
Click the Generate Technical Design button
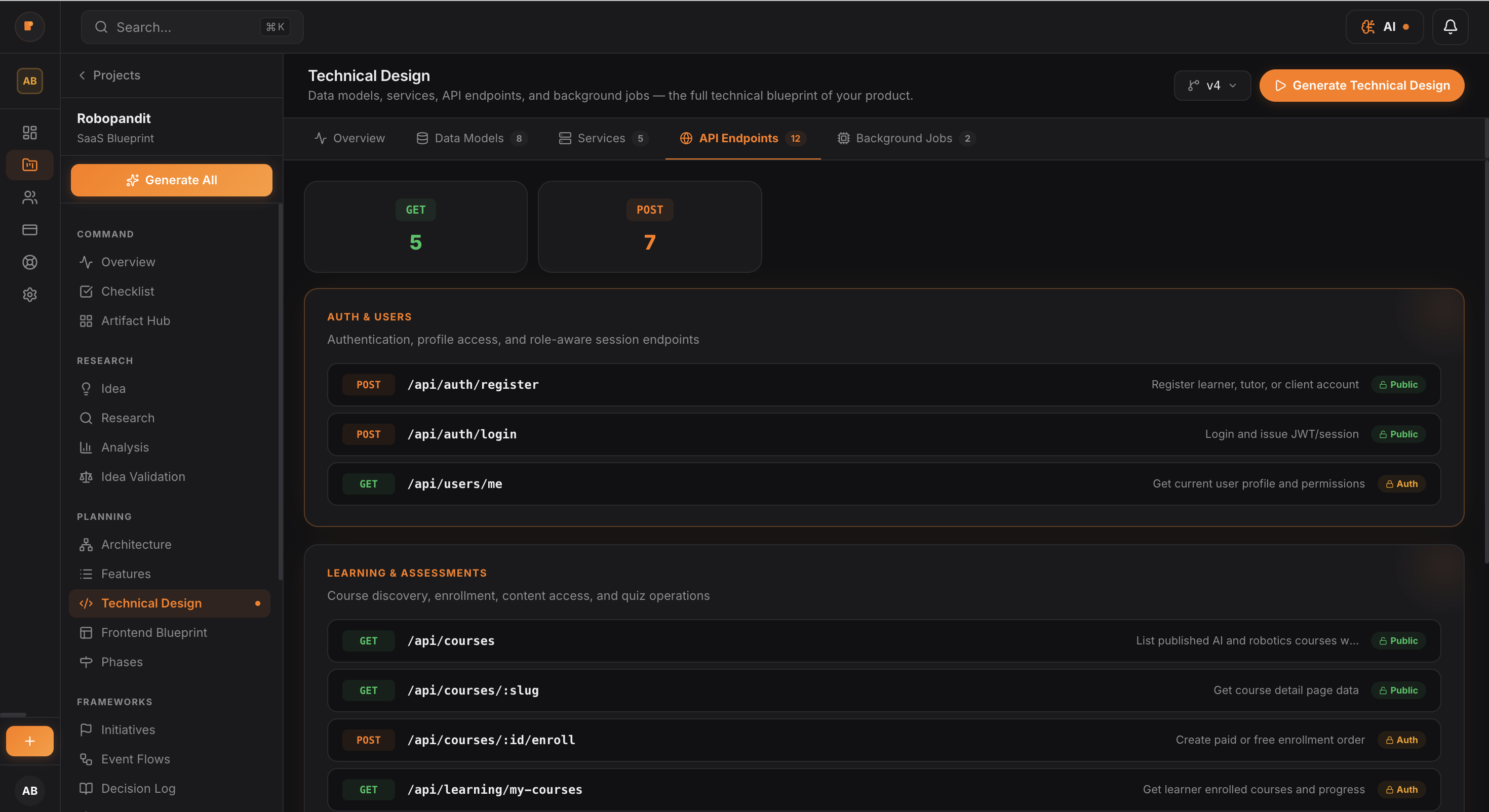[x=1361, y=85]
